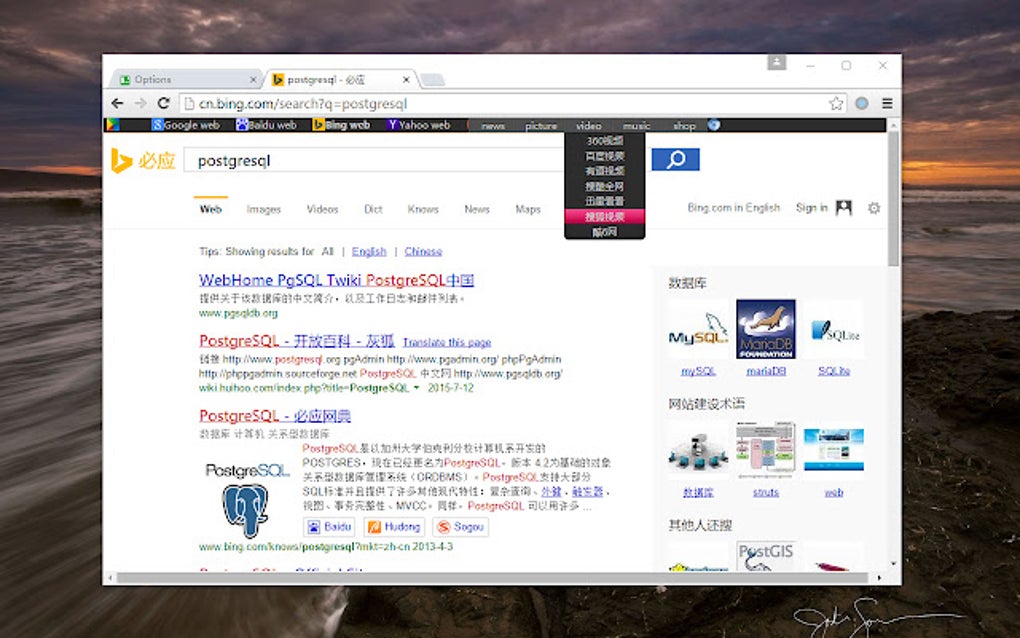The image size is (1020, 638).
Task: Click the Sign in link
Action: coord(811,207)
